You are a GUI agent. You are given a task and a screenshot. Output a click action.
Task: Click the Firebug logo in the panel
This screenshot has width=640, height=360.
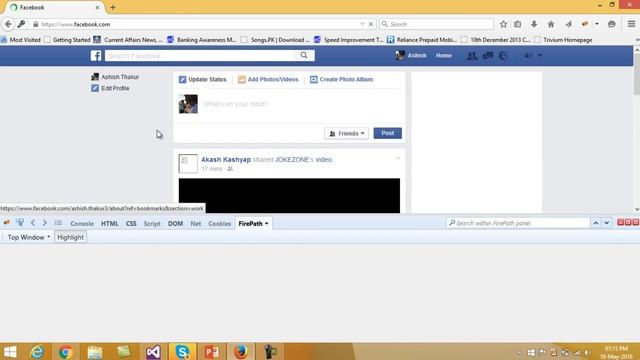click(x=7, y=223)
